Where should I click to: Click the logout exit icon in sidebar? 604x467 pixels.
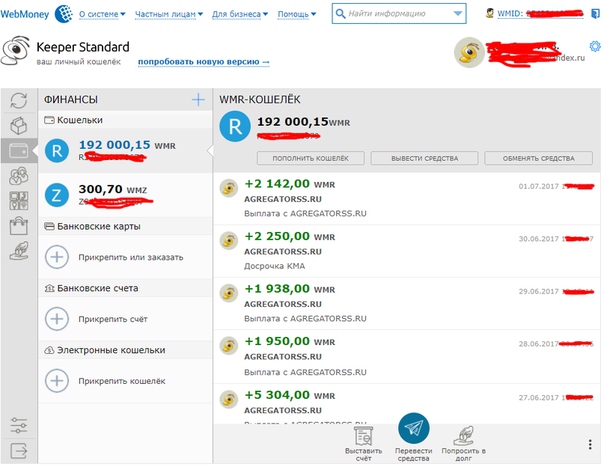[x=18, y=450]
